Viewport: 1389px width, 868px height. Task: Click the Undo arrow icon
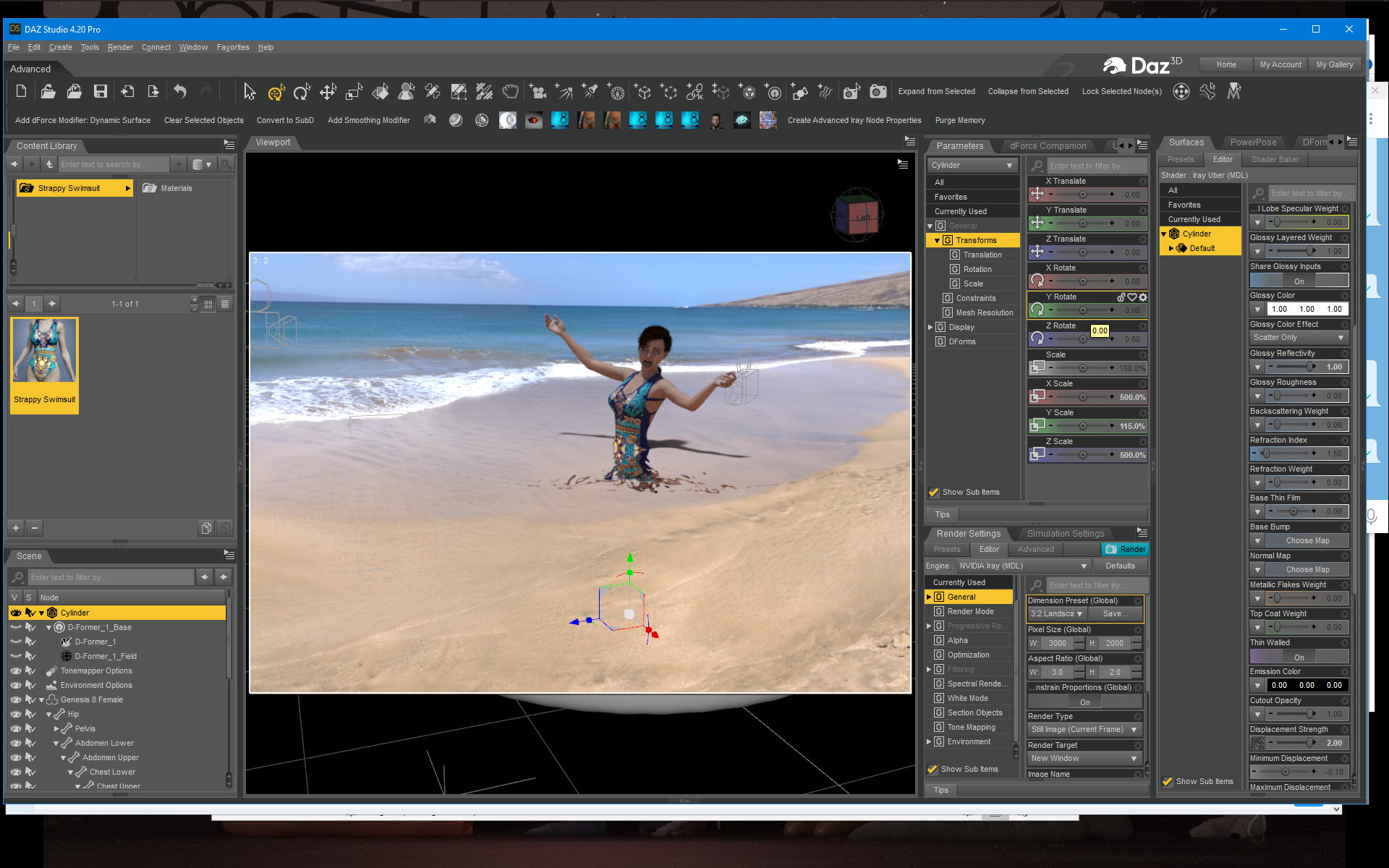[180, 91]
